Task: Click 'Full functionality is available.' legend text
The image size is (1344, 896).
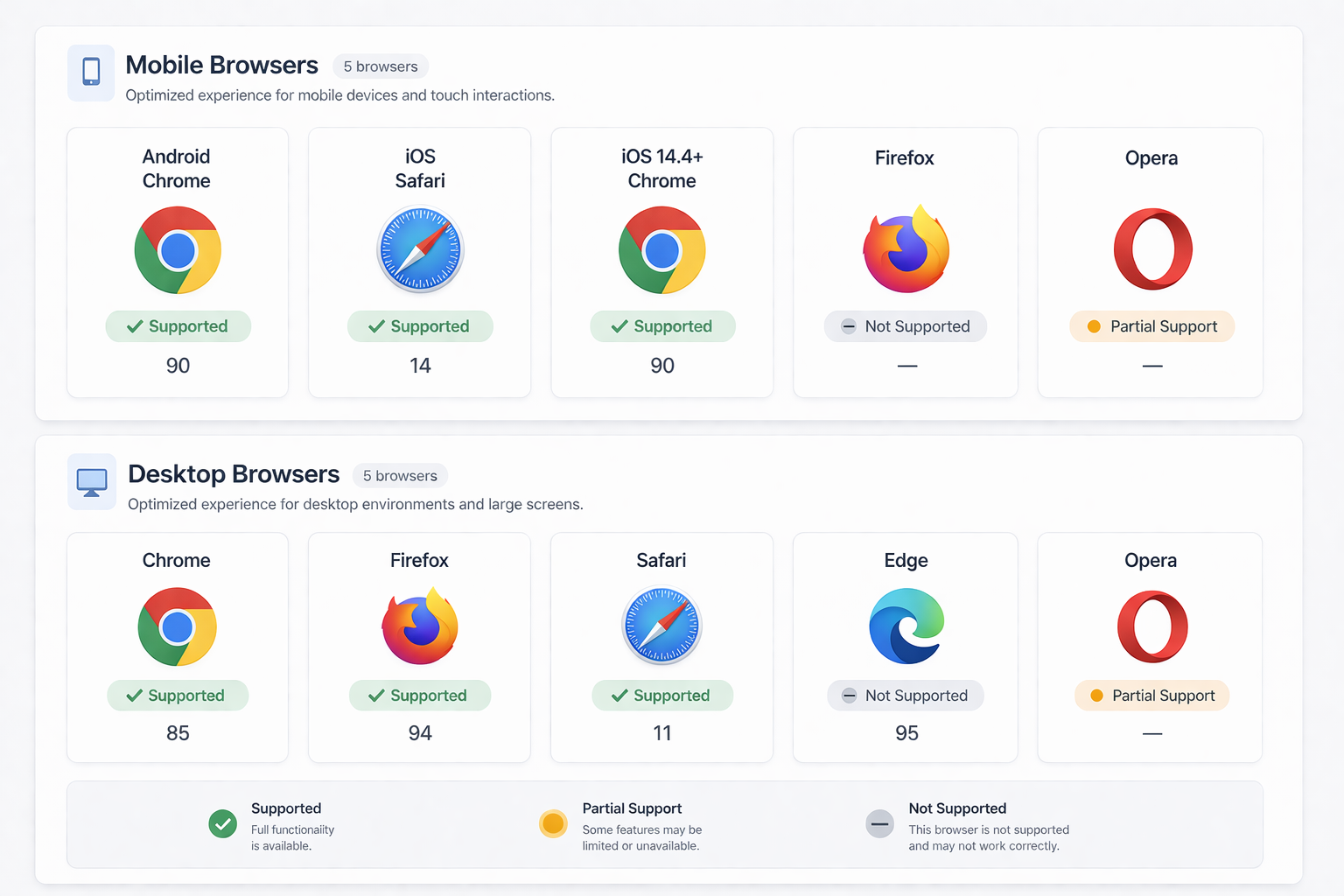Action: (292, 837)
